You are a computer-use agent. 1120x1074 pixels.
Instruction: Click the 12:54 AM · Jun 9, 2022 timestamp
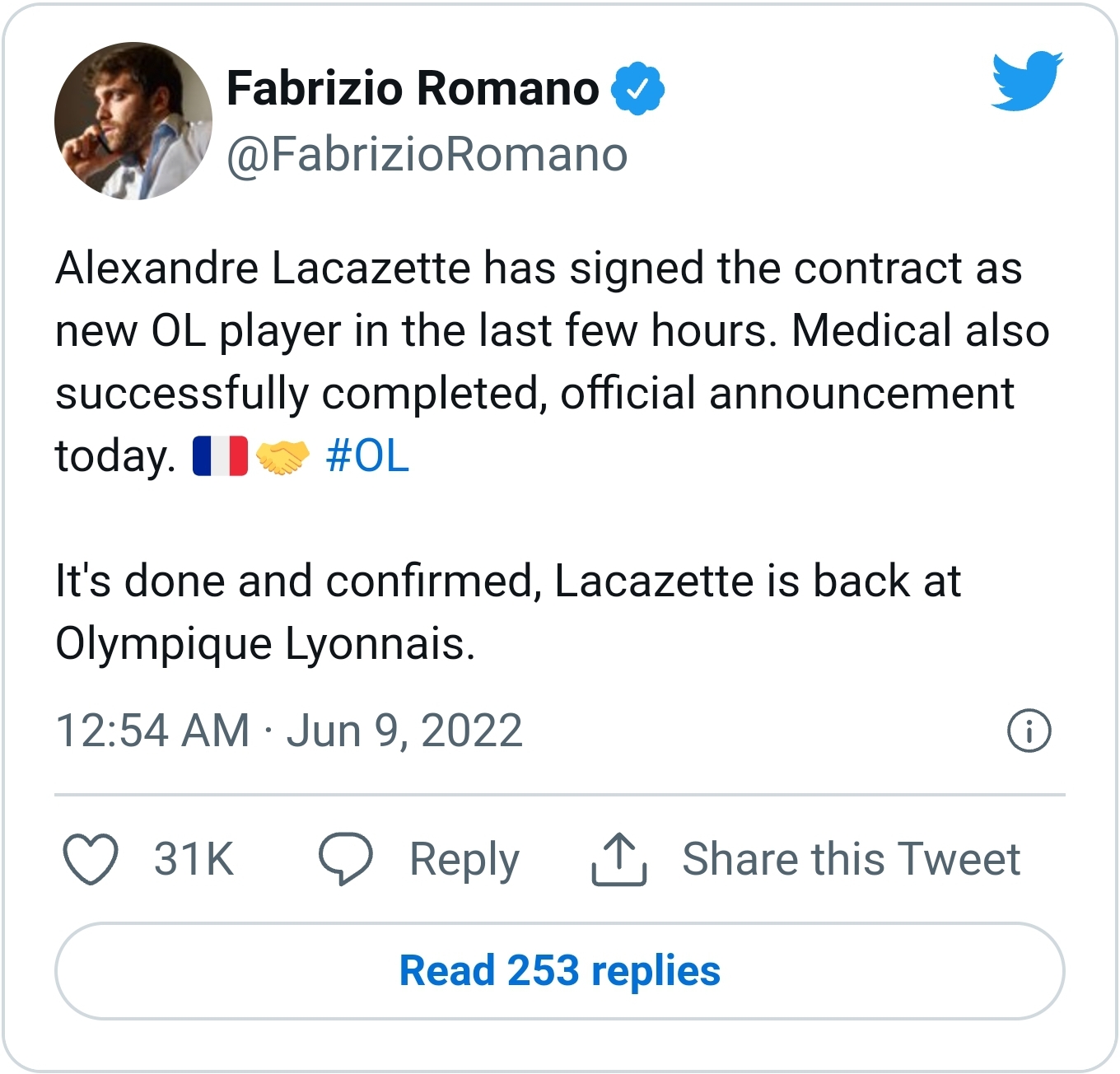(289, 731)
